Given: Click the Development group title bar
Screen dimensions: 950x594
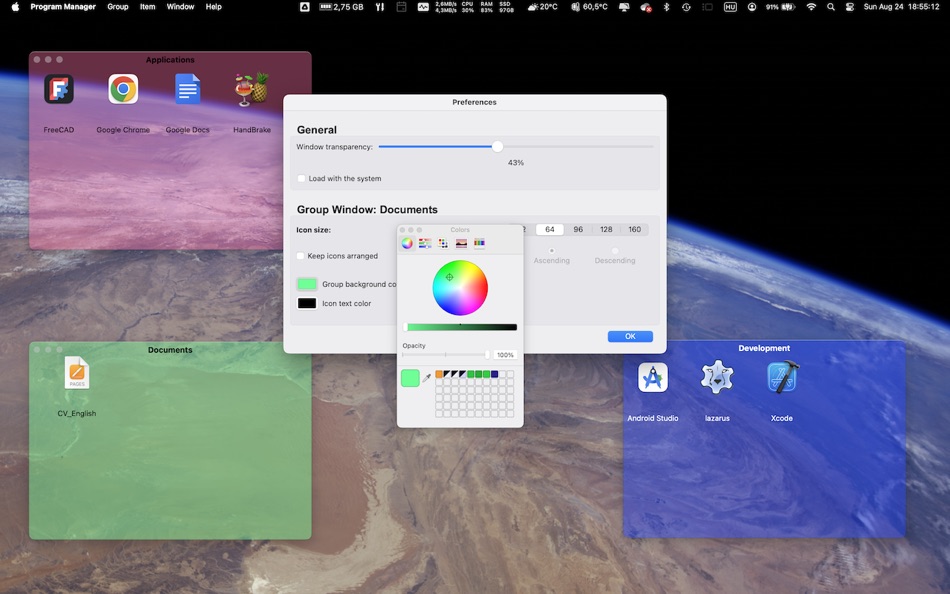Looking at the screenshot, I should coord(764,348).
